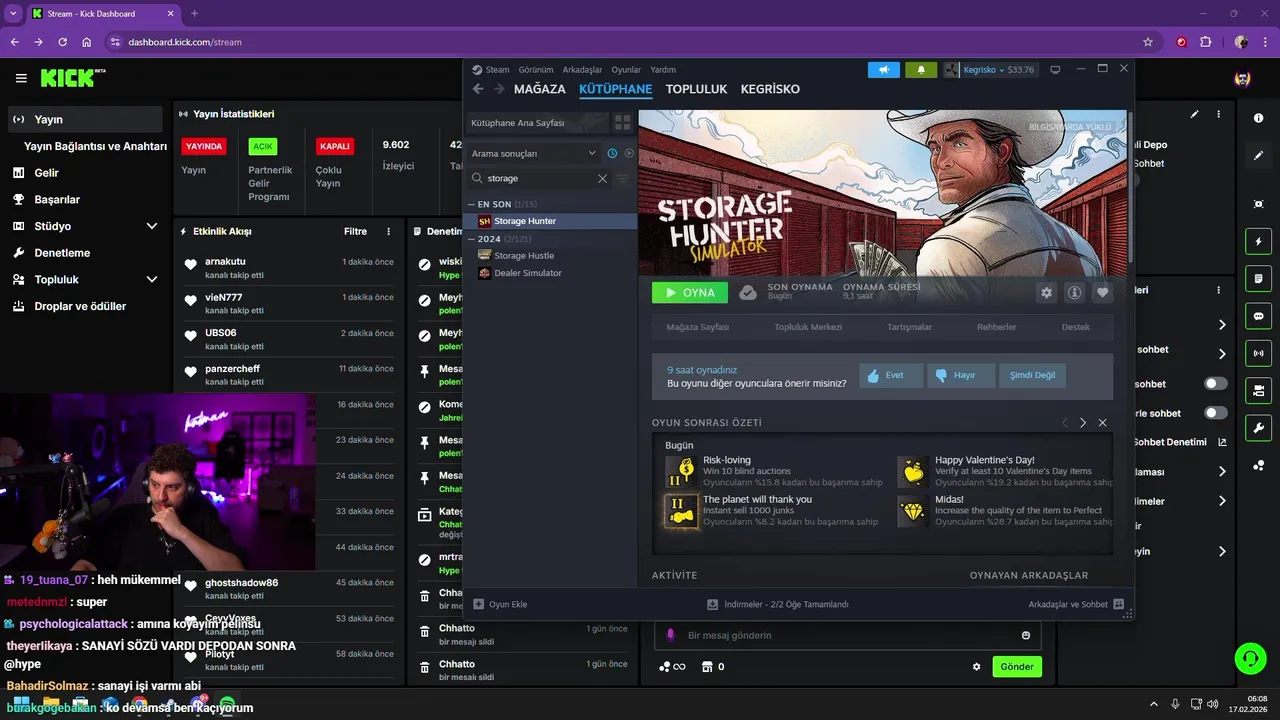Collapse the 2024 library group
Image resolution: width=1280 pixels, height=720 pixels.
pos(472,239)
